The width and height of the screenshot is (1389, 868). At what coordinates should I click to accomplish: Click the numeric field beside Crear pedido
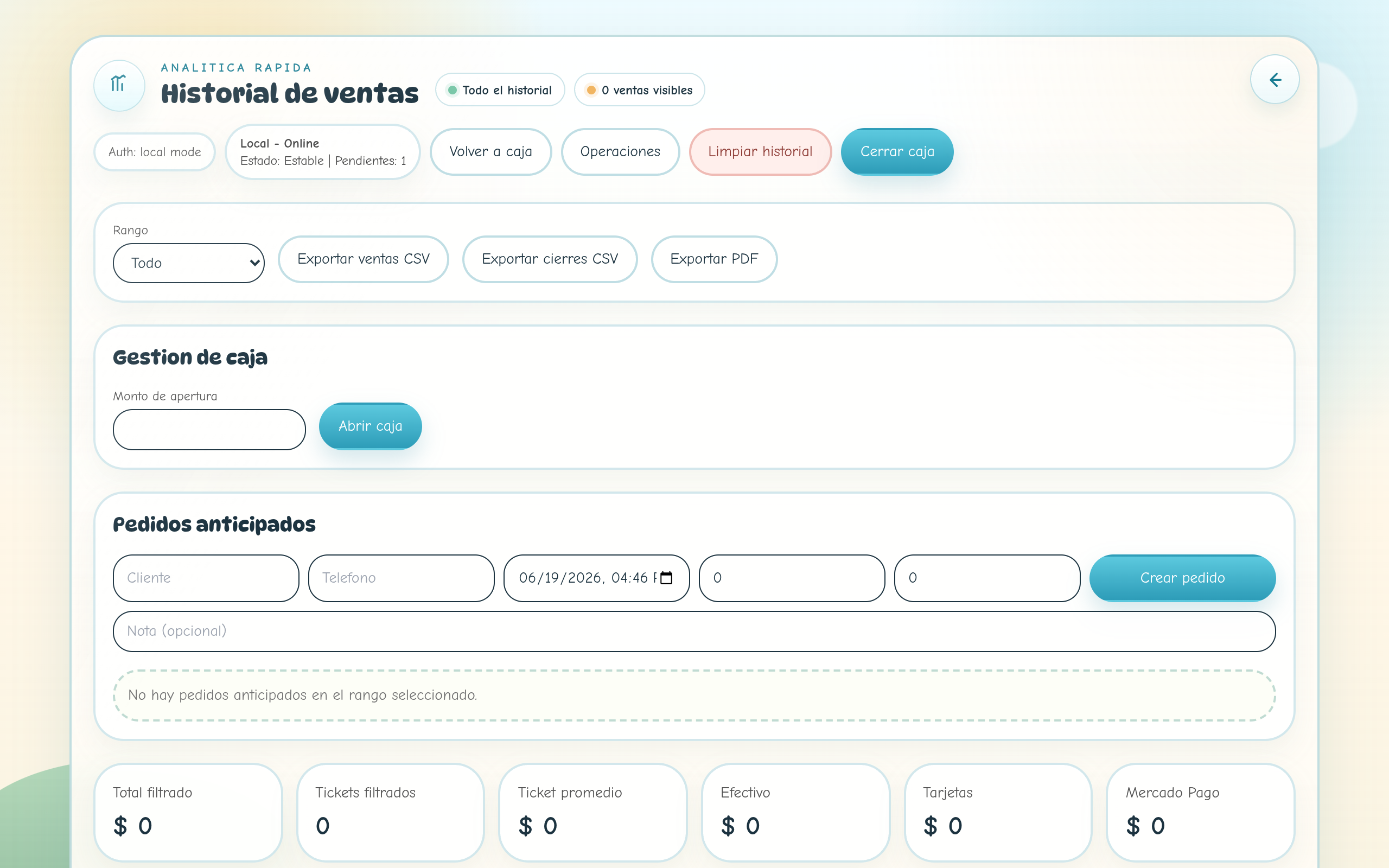pyautogui.click(x=986, y=578)
